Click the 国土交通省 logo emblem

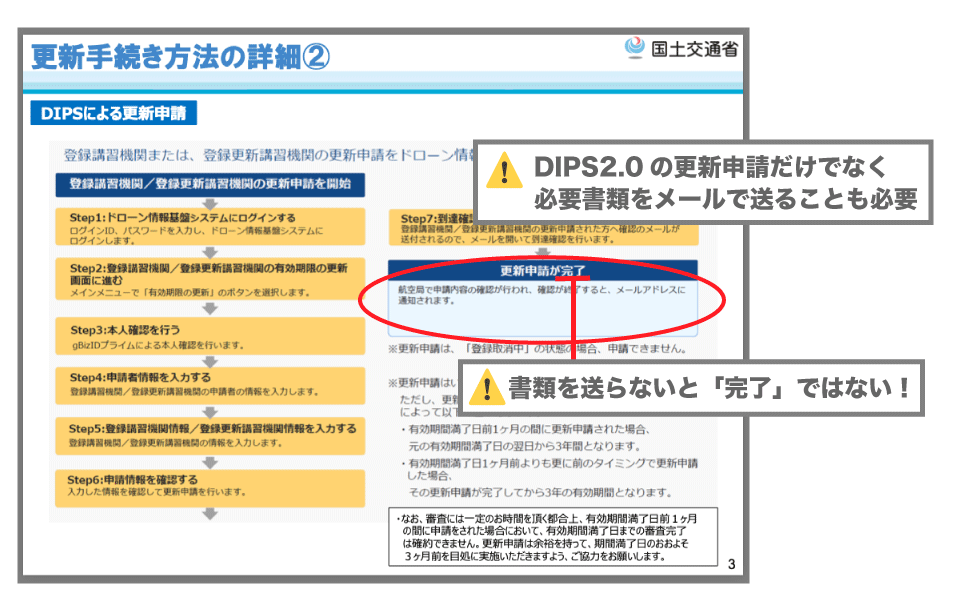click(x=635, y=48)
